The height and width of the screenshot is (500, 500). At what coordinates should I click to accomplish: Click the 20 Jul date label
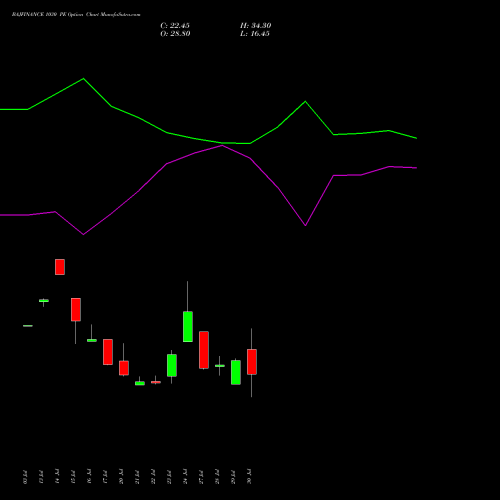[121, 477]
